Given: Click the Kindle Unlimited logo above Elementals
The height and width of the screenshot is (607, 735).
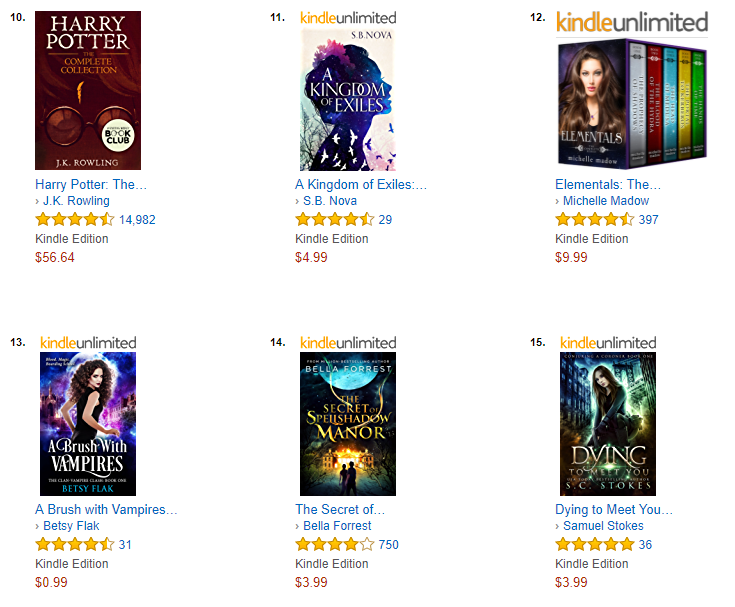Looking at the screenshot, I should (632, 22).
